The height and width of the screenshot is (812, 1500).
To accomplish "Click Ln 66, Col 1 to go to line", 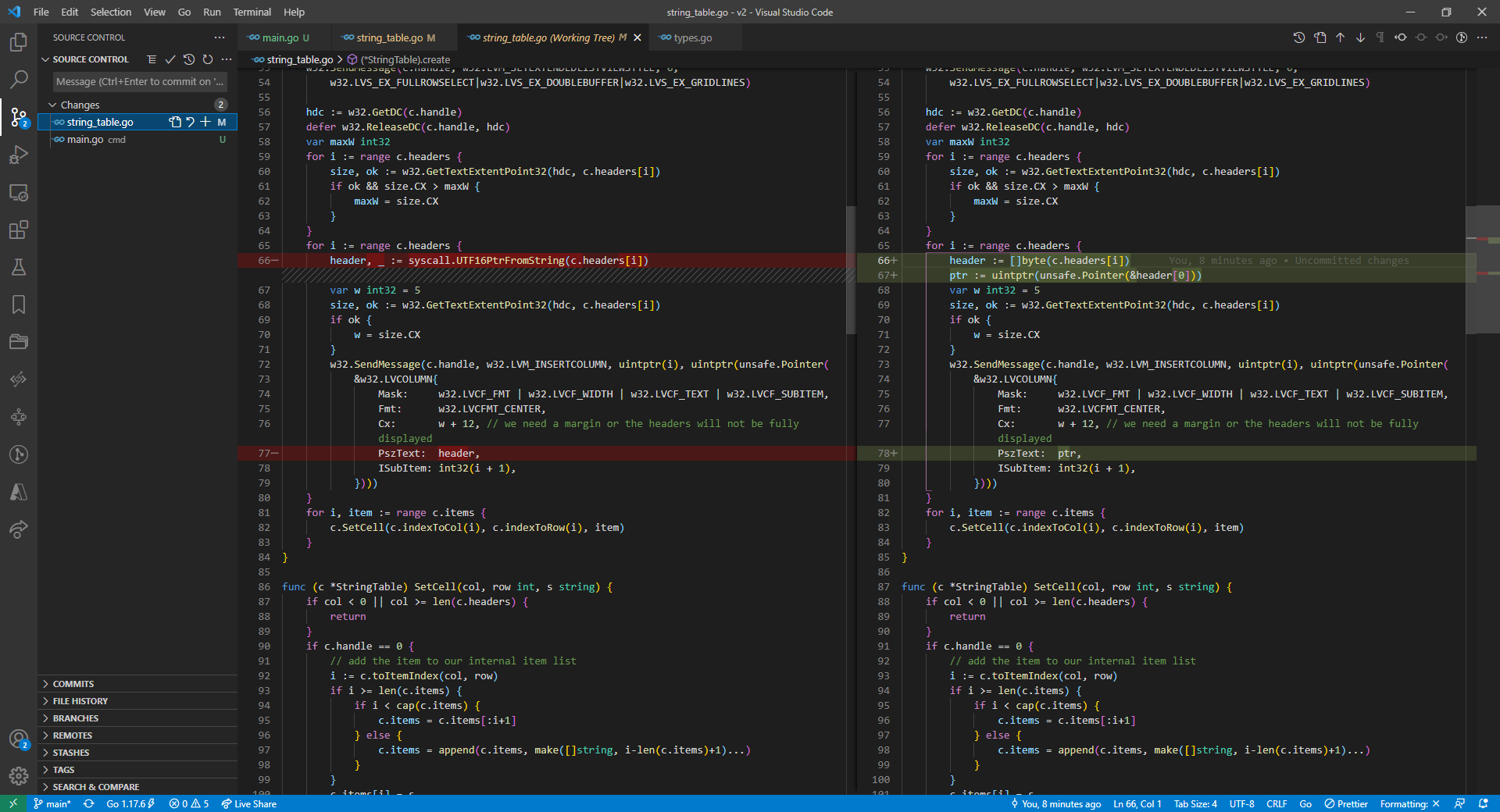I will point(1137,803).
